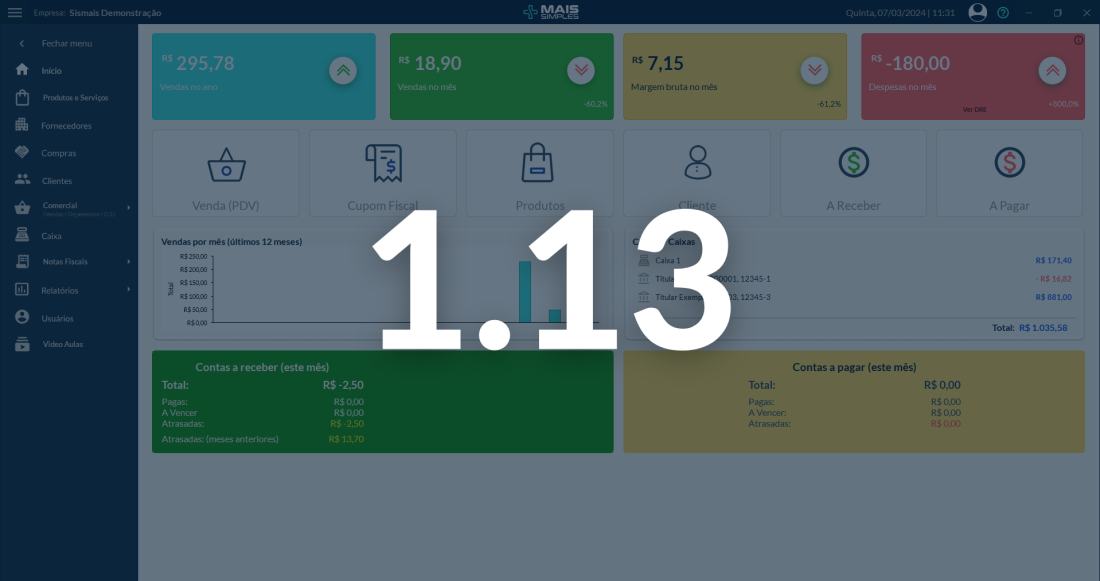Open Usuários menu item

click(58, 319)
